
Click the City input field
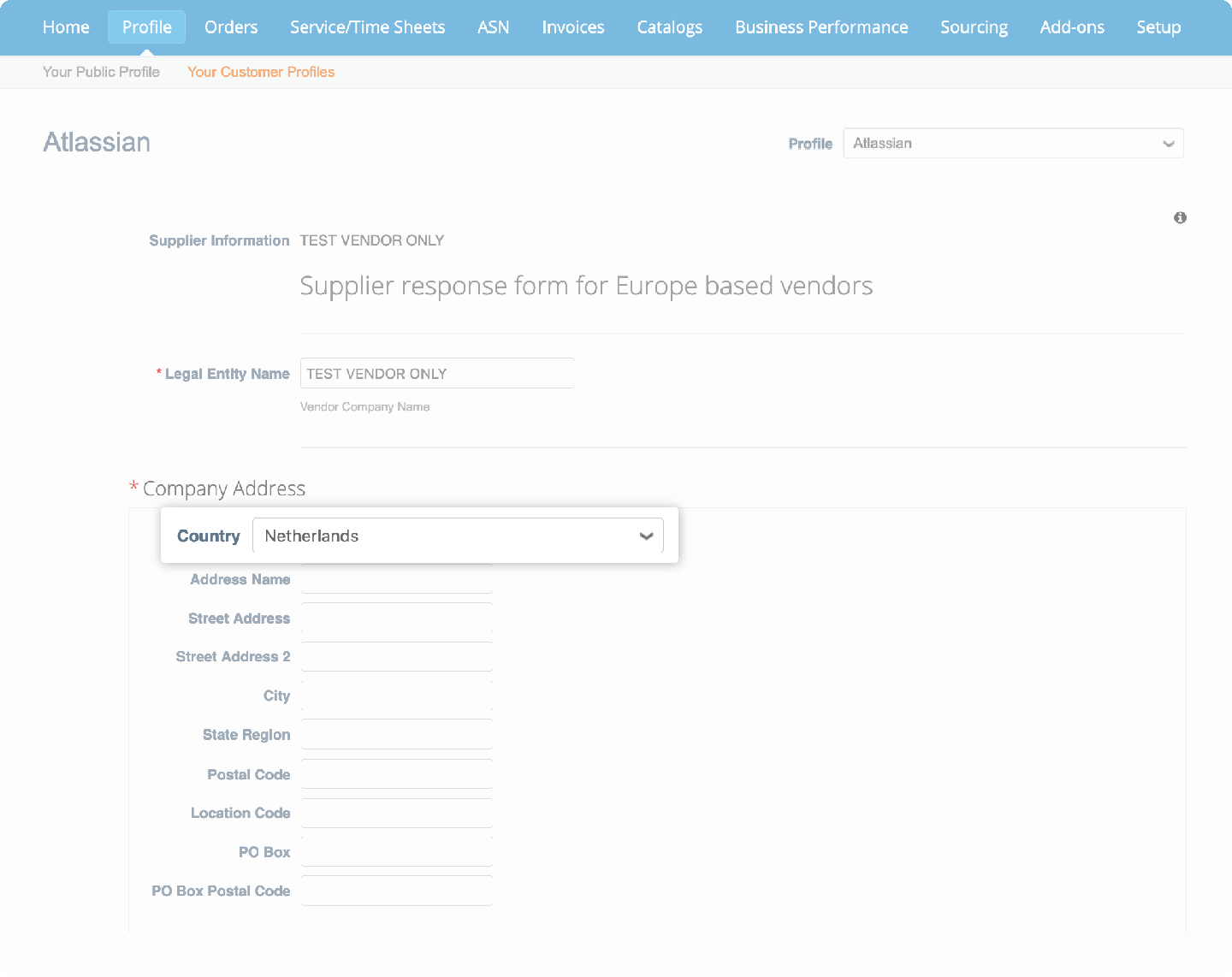pos(396,695)
